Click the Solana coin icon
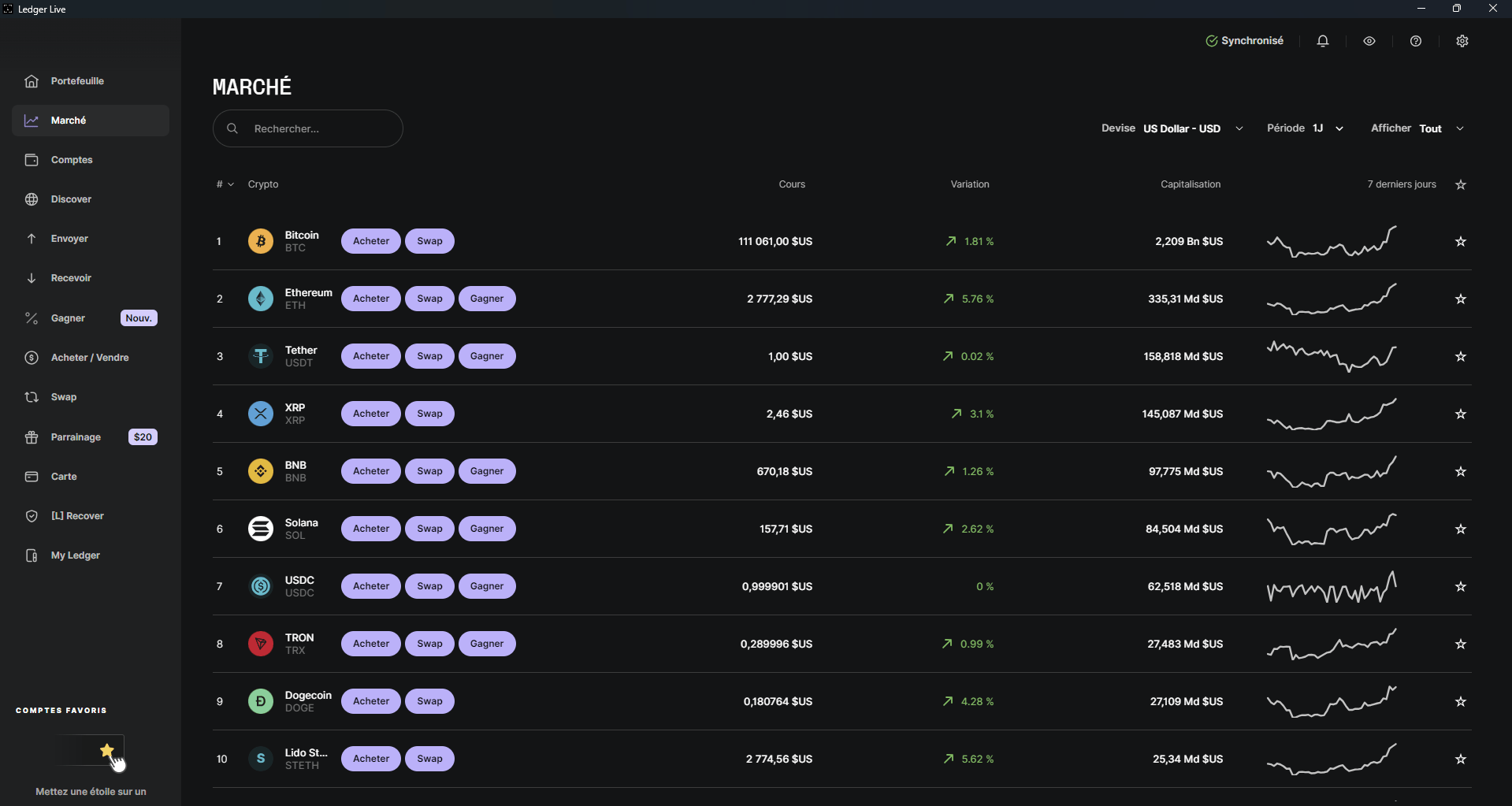 261,529
